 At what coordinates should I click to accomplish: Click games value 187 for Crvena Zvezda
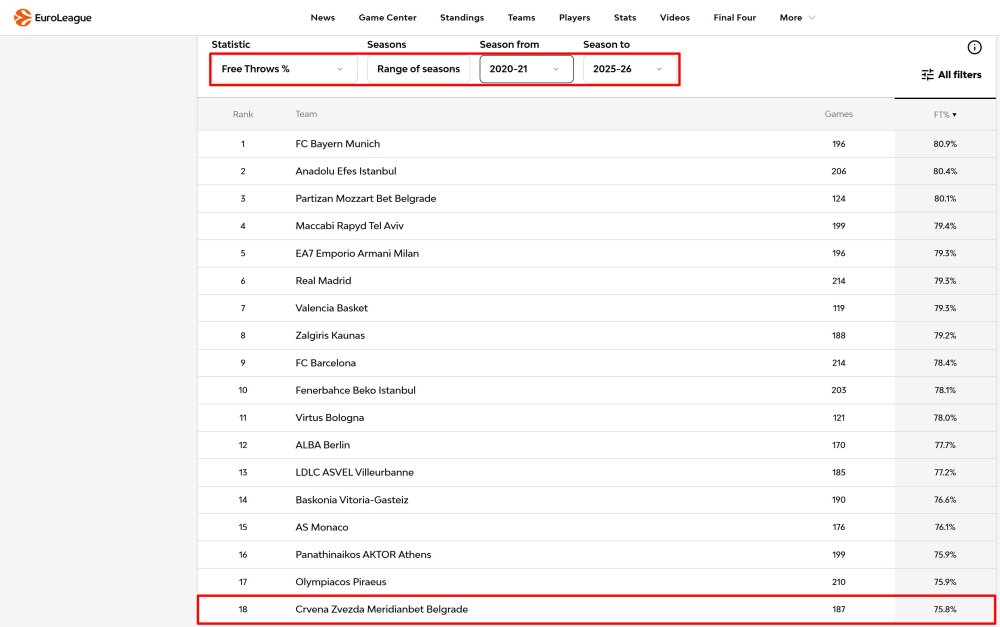click(x=839, y=610)
